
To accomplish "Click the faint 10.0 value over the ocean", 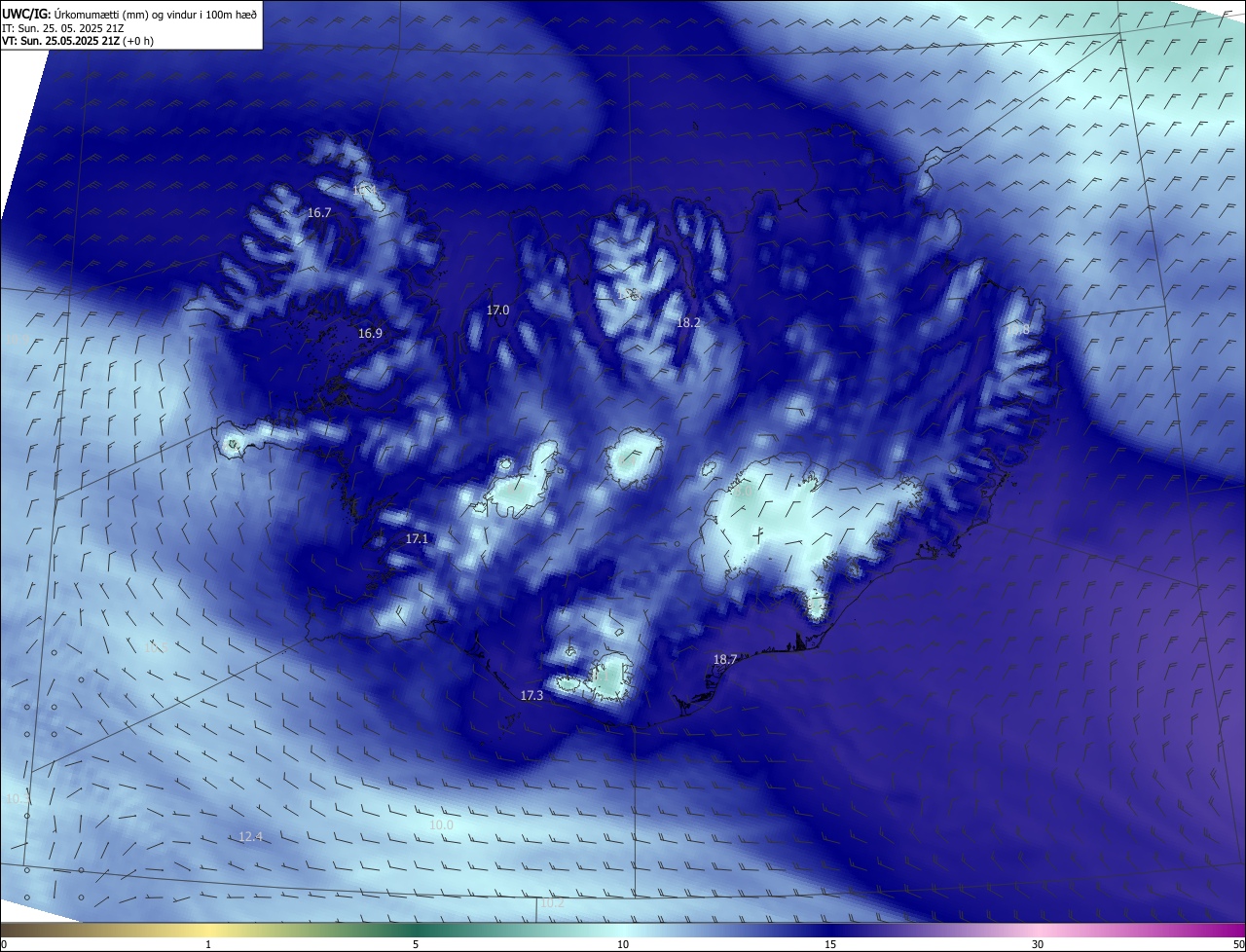I will click(x=441, y=824).
